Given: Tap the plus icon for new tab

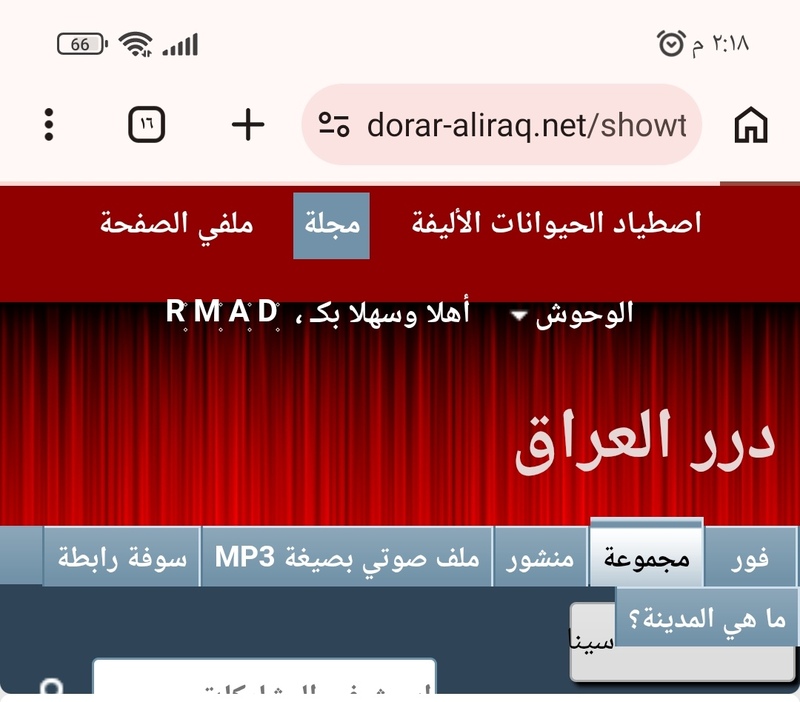Looking at the screenshot, I should pyautogui.click(x=247, y=125).
